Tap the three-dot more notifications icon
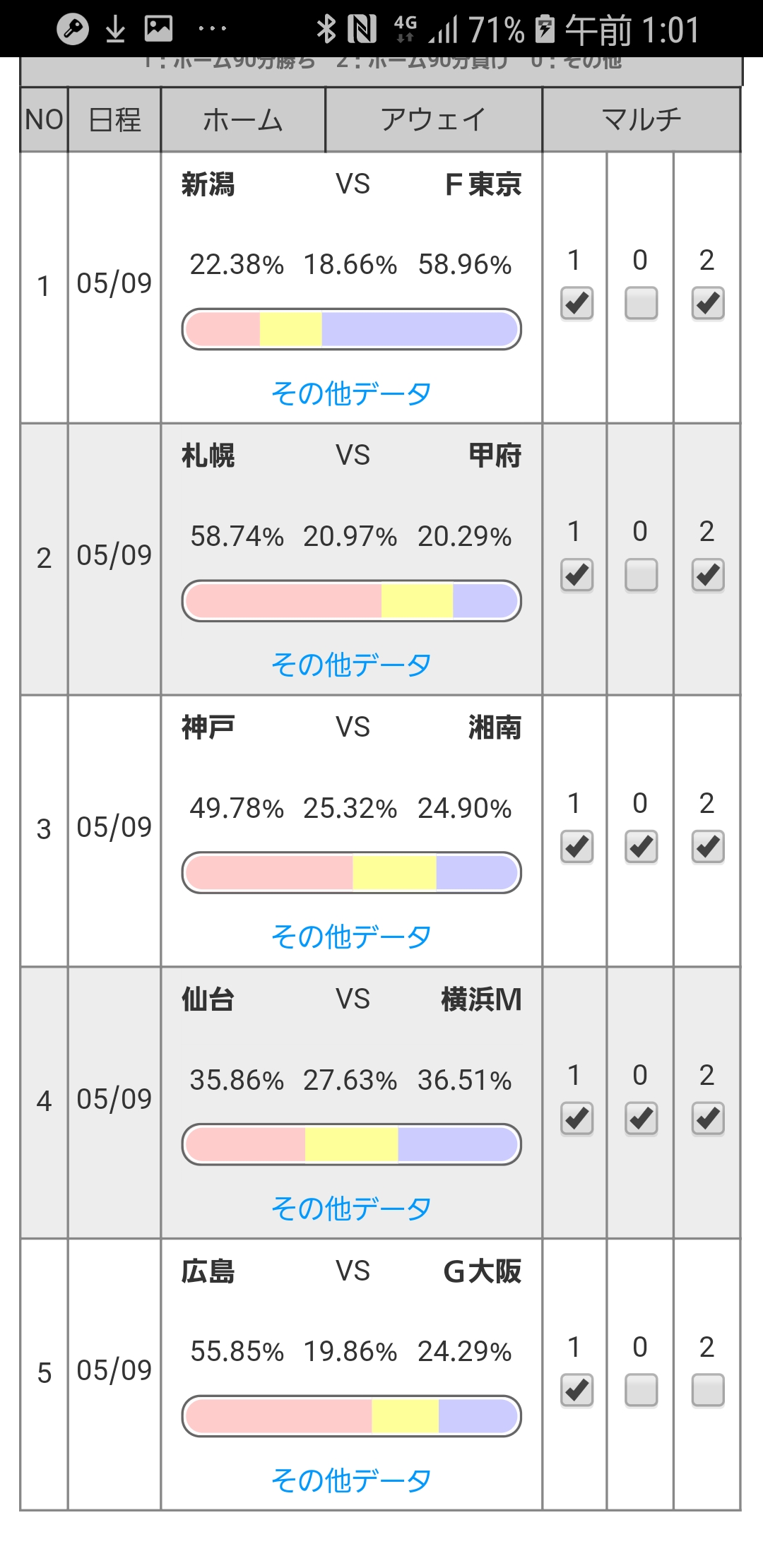 212,29
